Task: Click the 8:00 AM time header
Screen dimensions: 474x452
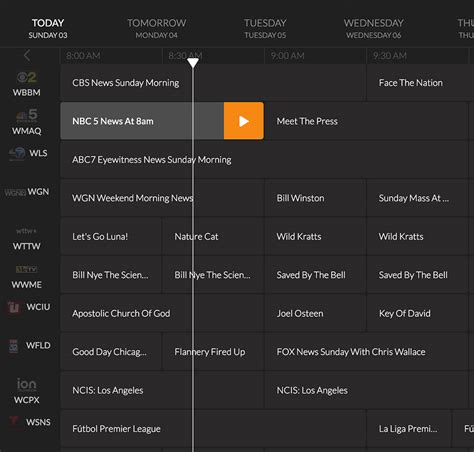Action: (83, 56)
